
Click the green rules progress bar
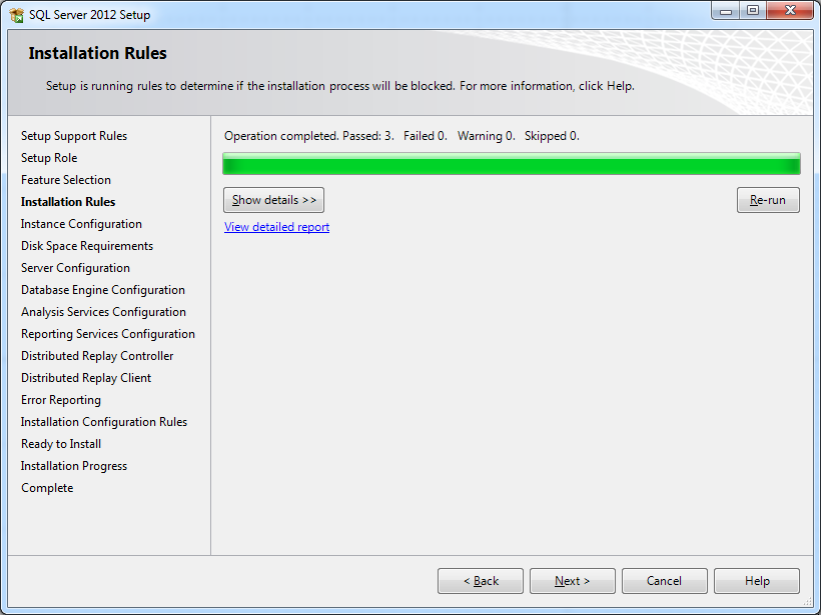pyautogui.click(x=512, y=164)
